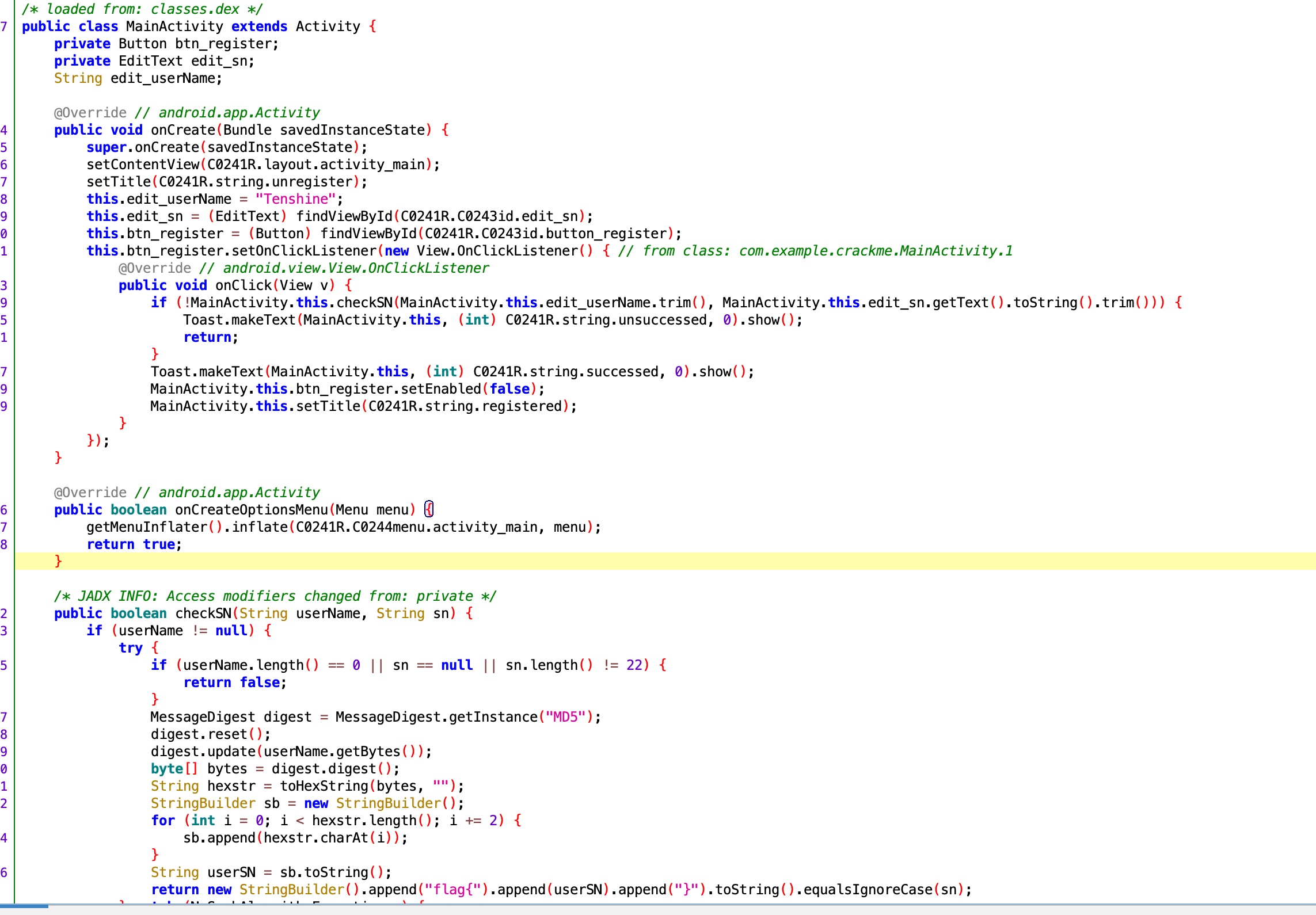Image resolution: width=1316 pixels, height=915 pixels.
Task: Click the JADX INFO access modifiers comment
Action: pos(275,596)
